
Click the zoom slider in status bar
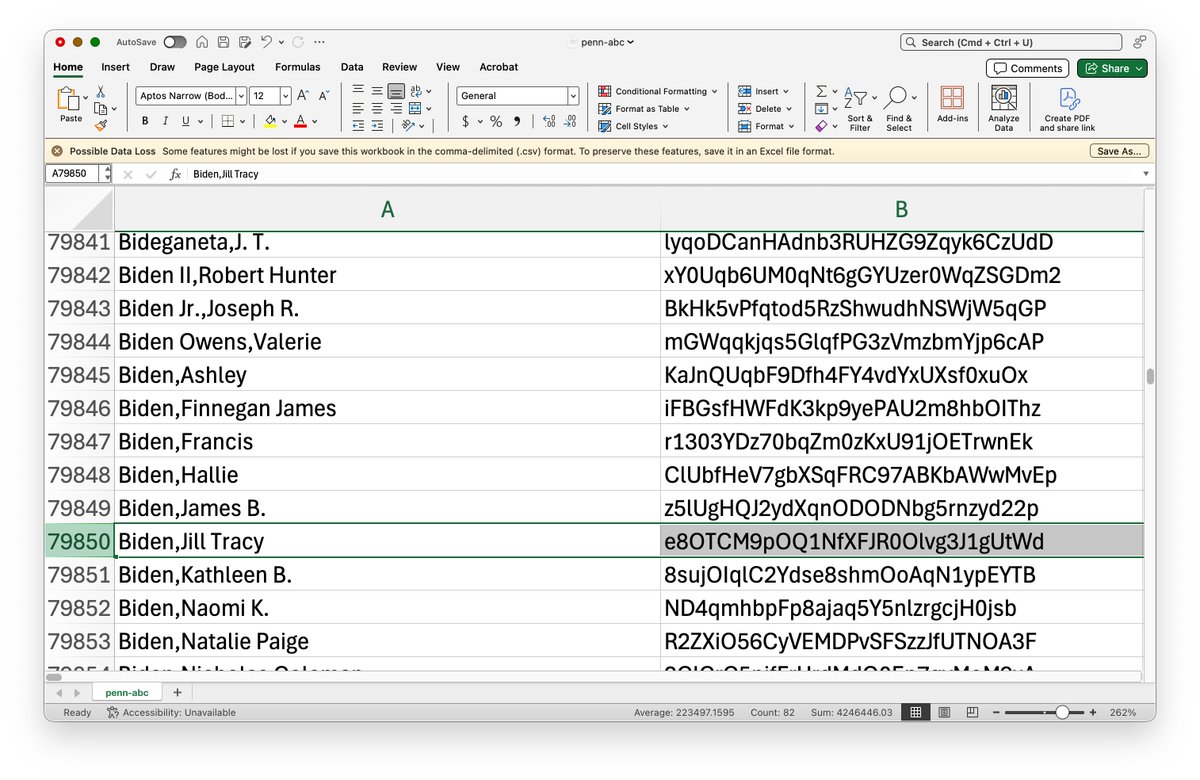click(x=1046, y=712)
